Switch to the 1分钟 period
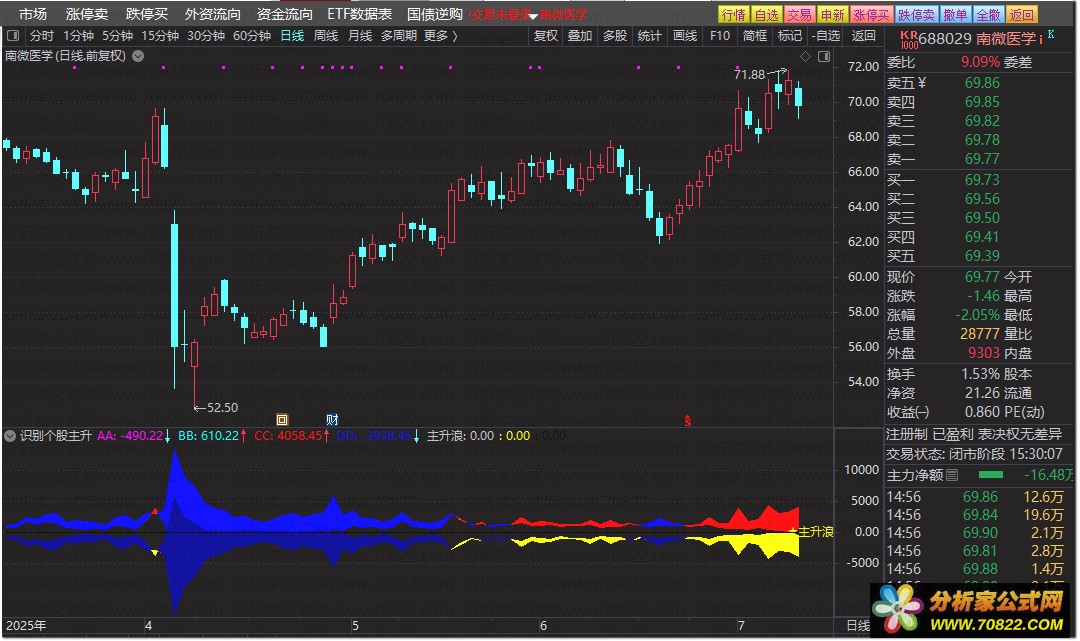The width and height of the screenshot is (1080, 641). [x=79, y=35]
